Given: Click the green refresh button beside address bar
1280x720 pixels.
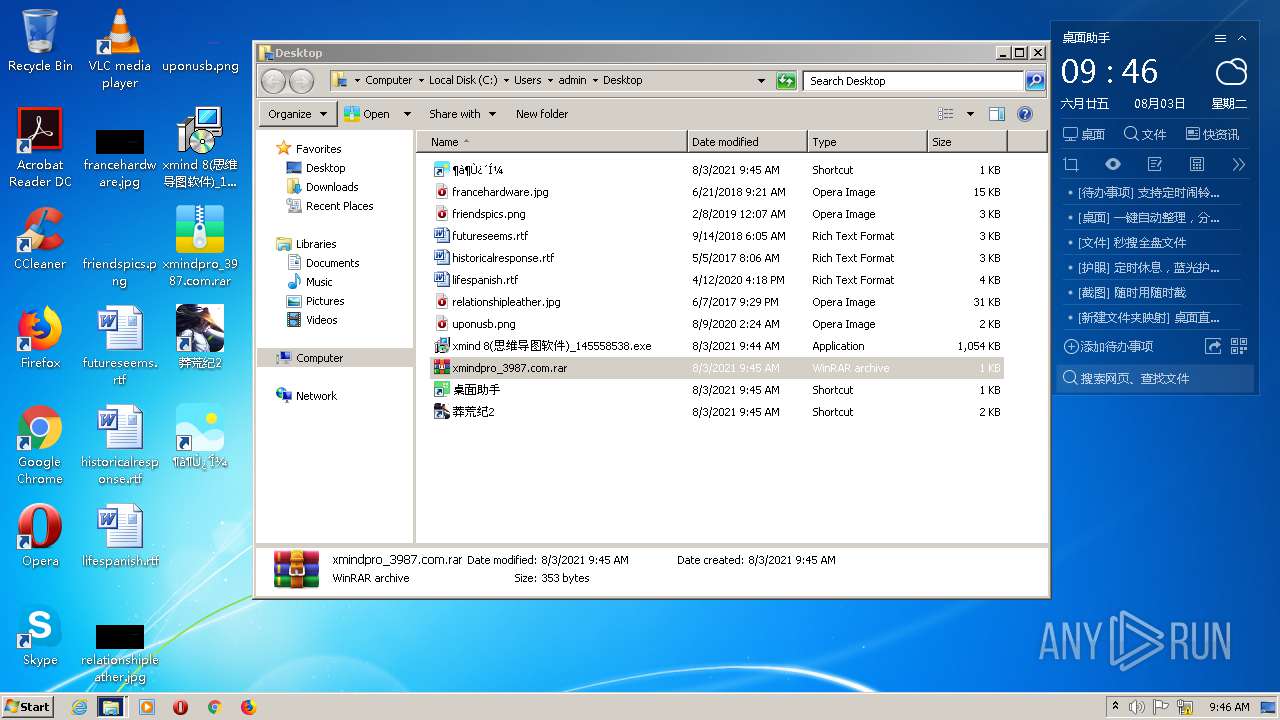Looking at the screenshot, I should (x=786, y=80).
